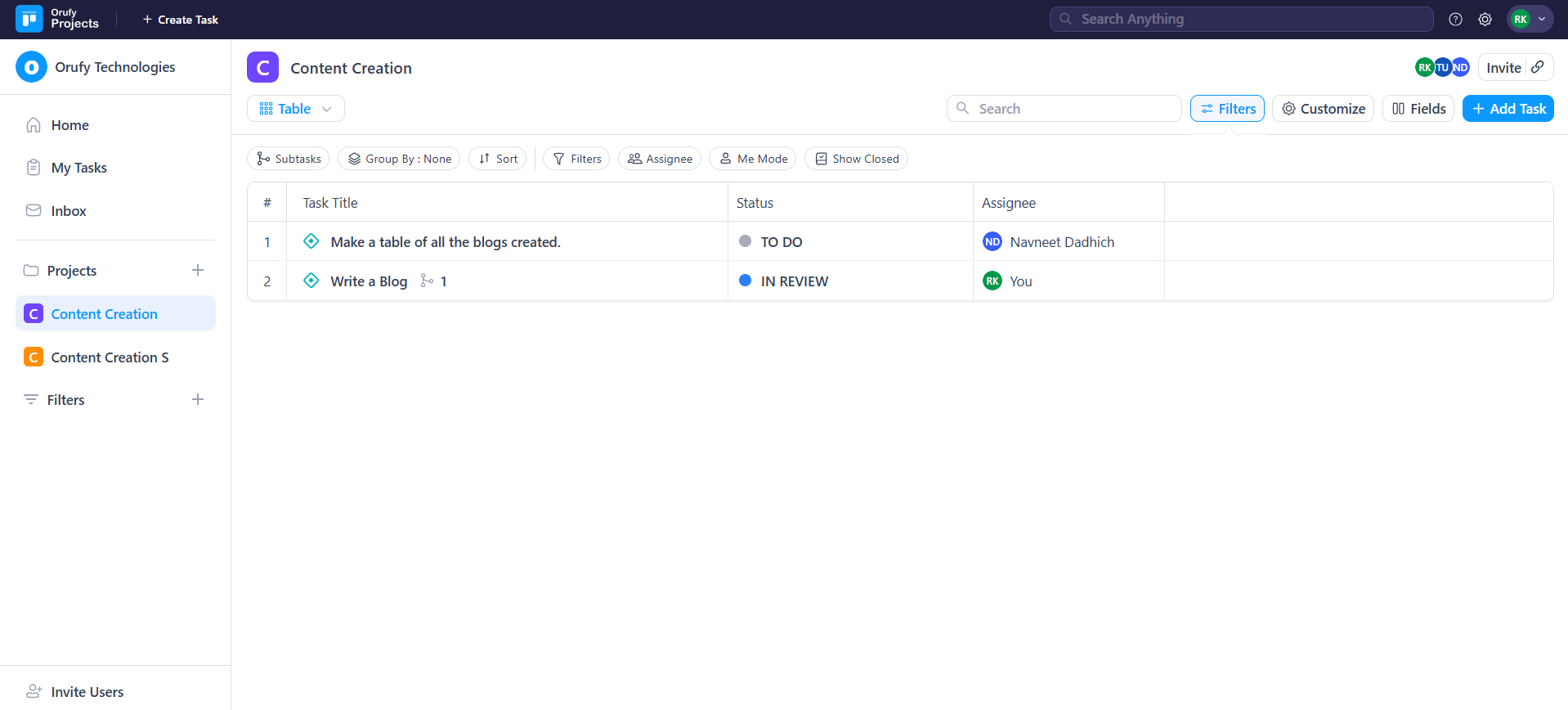The height and width of the screenshot is (710, 1568).
Task: Go to My Tasks in sidebar
Action: coord(78,168)
